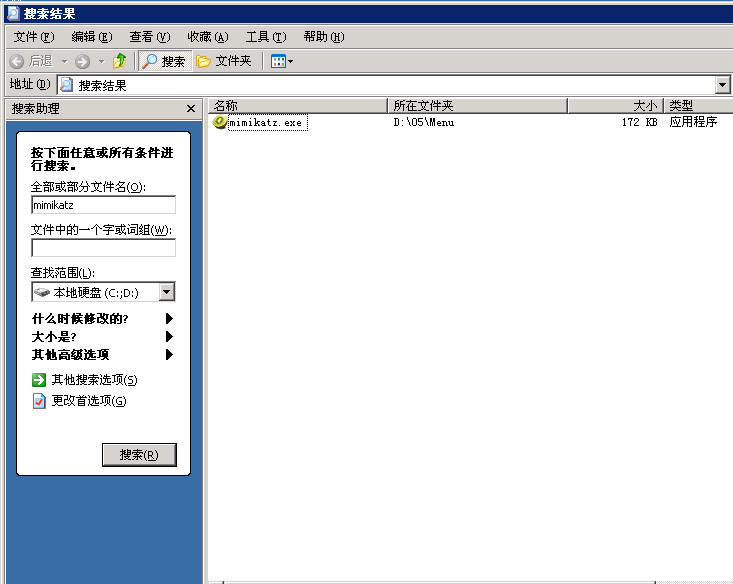
Task: Open the address bar dropdown arrow
Action: (x=722, y=85)
